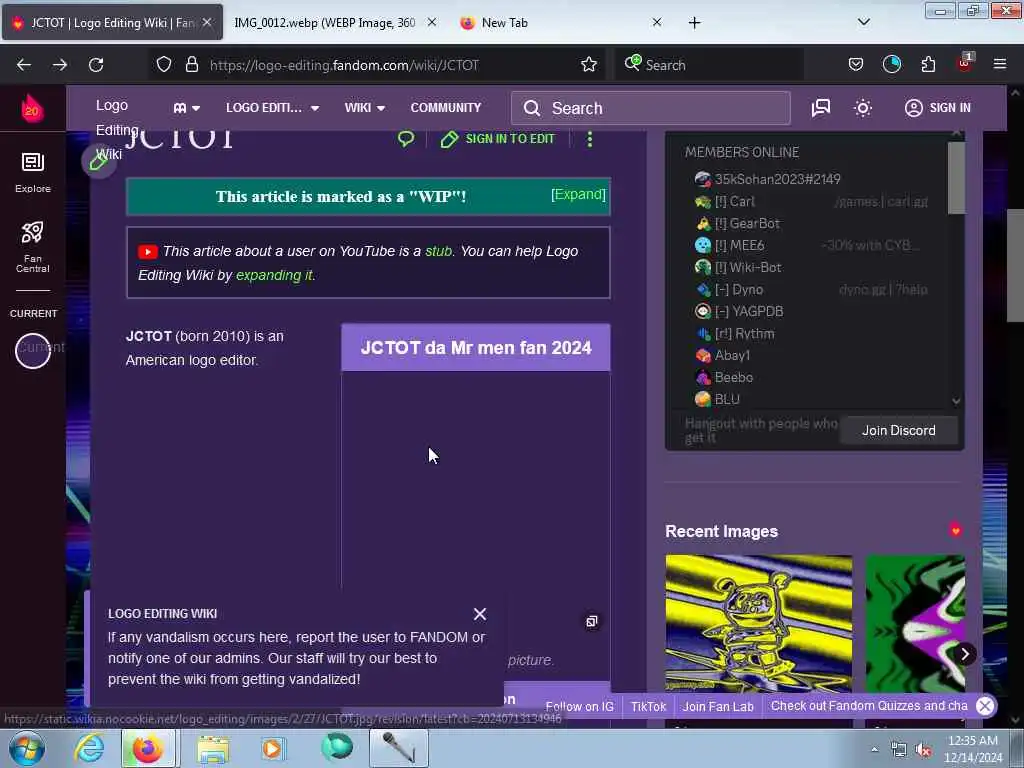Switch to the IMG_0012.webp tab
The height and width of the screenshot is (768, 1024).
(325, 22)
